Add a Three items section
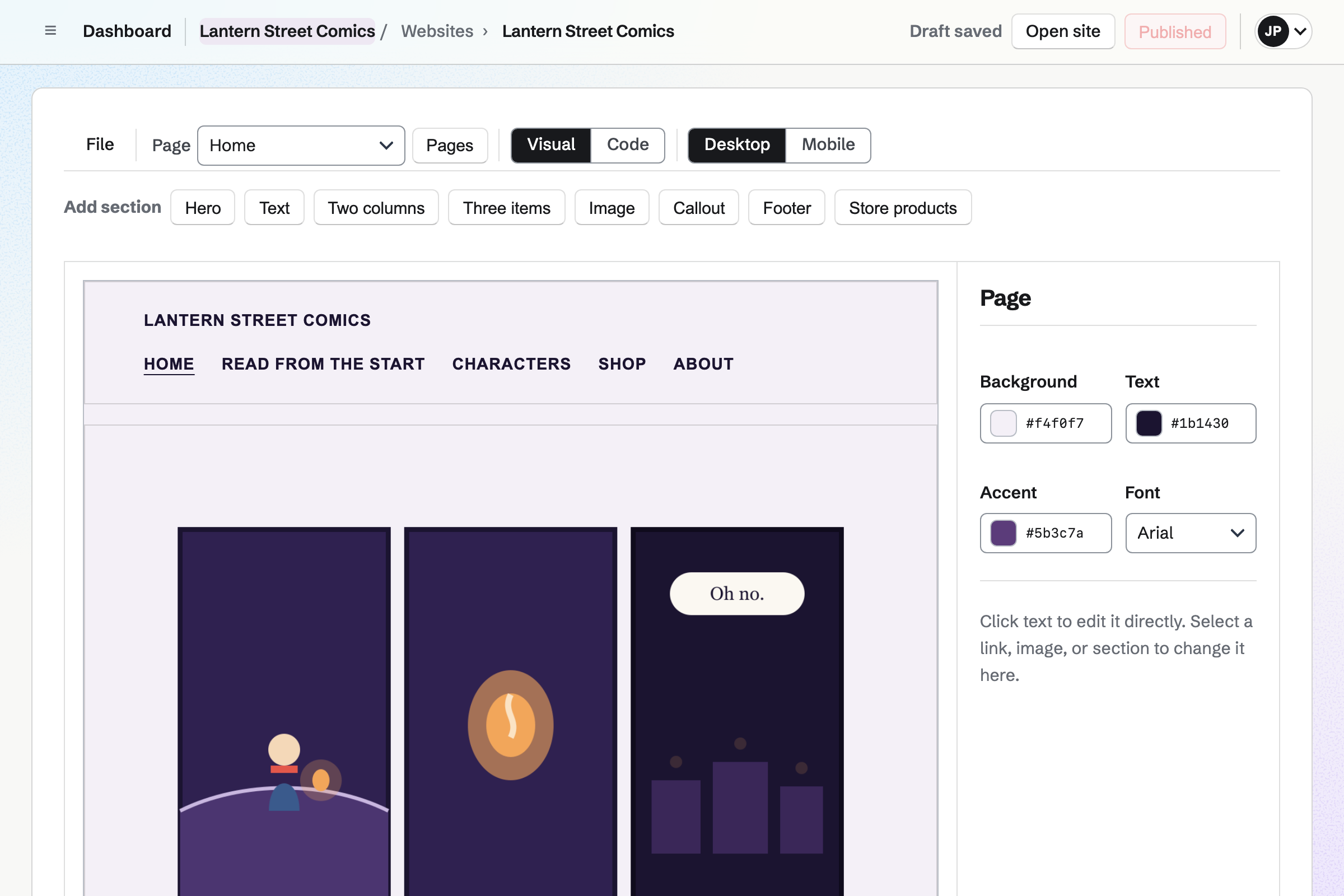1344x896 pixels. point(507,207)
